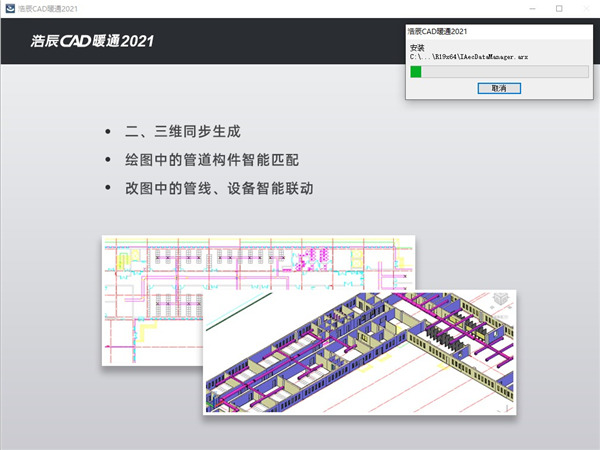Click the progress dialog title 浩辰CAD暖通2021
The width and height of the screenshot is (600, 450).
pos(438,31)
